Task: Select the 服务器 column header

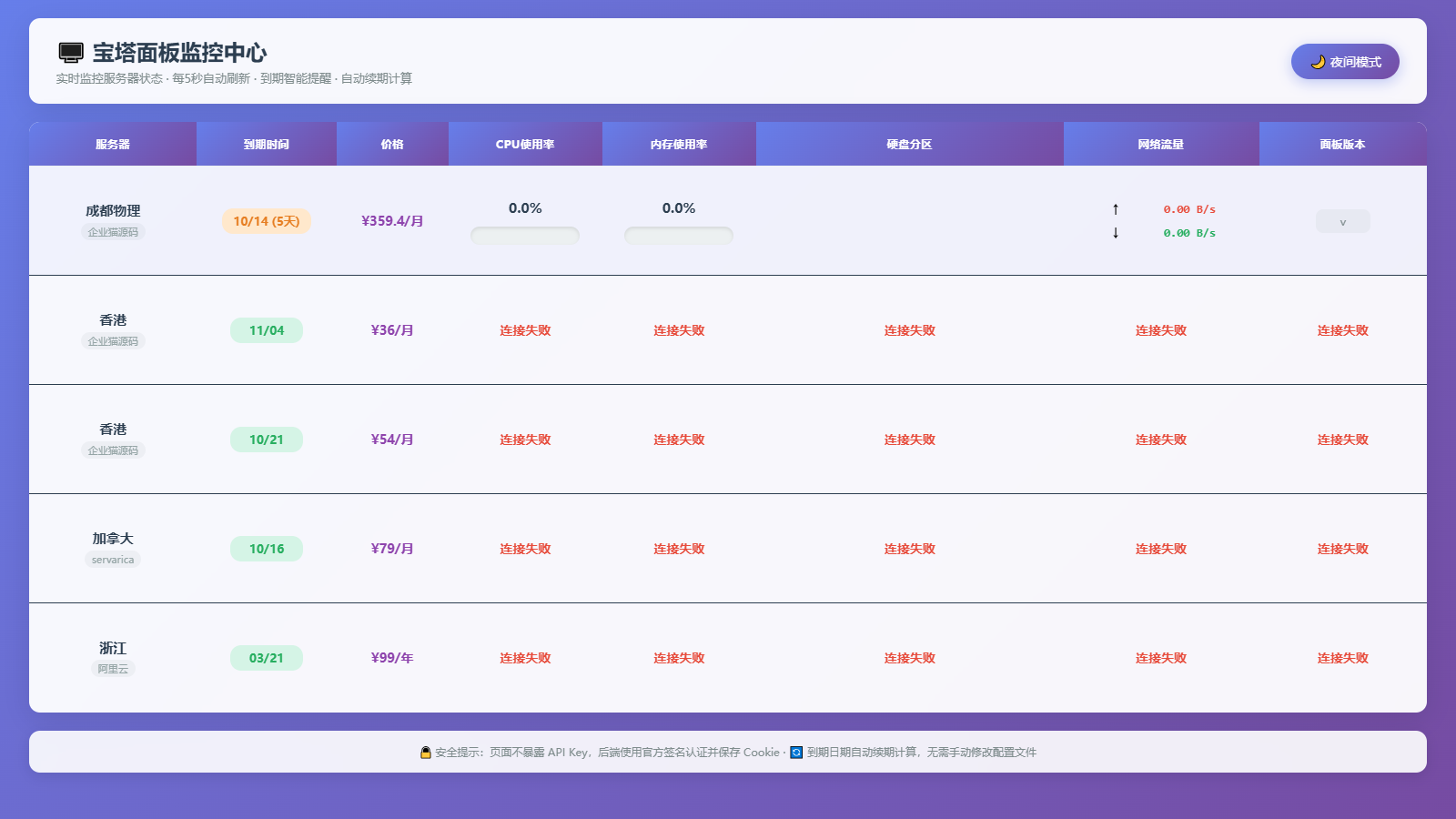Action: point(113,145)
